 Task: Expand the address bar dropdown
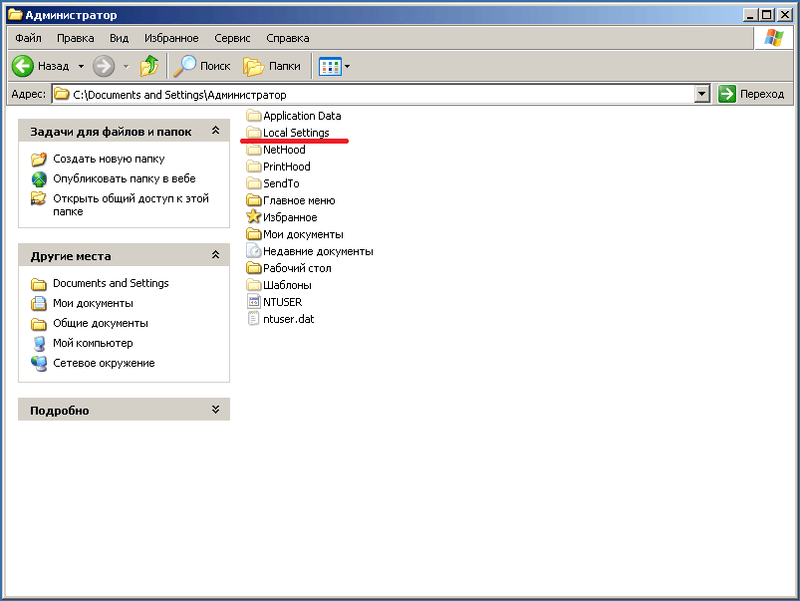[702, 94]
